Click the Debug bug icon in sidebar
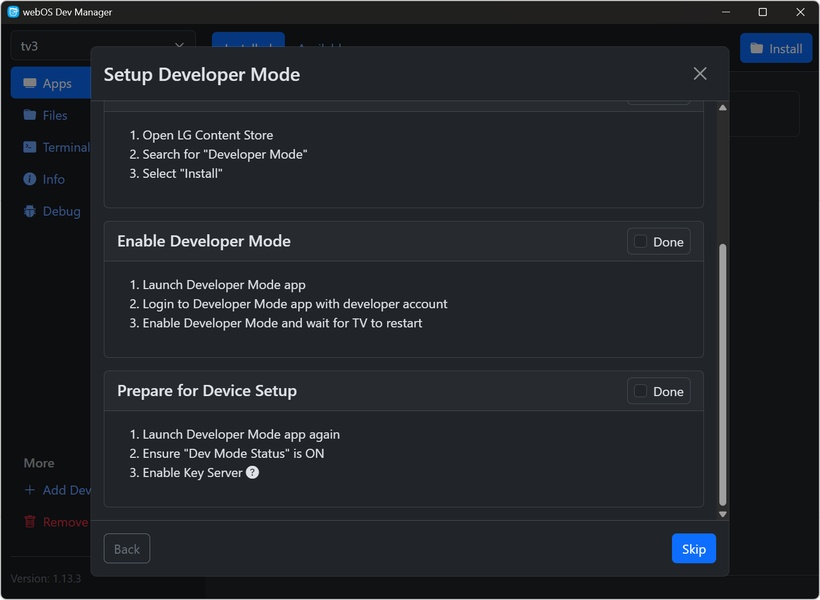This screenshot has height=600, width=820. 30,211
